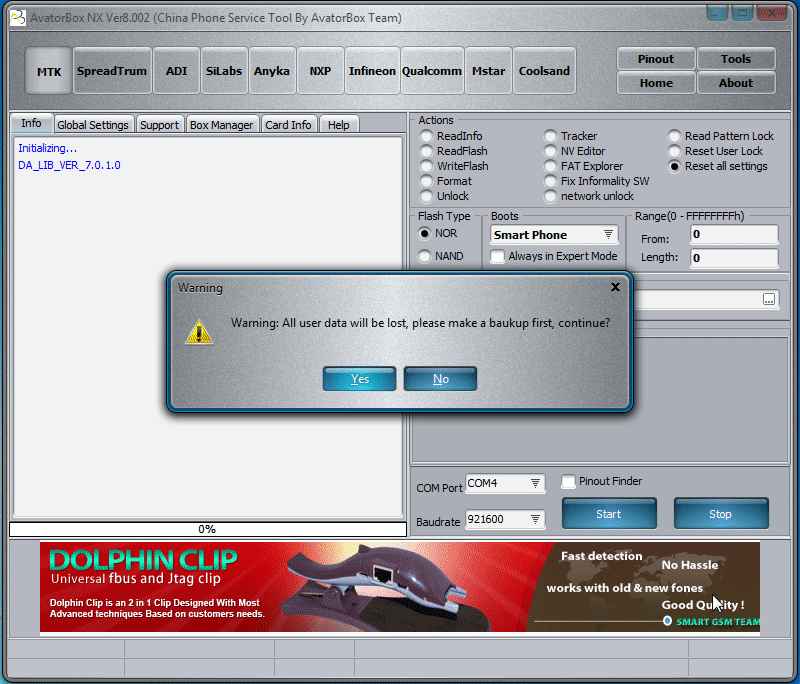Select the Anyka platform button

[x=272, y=71]
